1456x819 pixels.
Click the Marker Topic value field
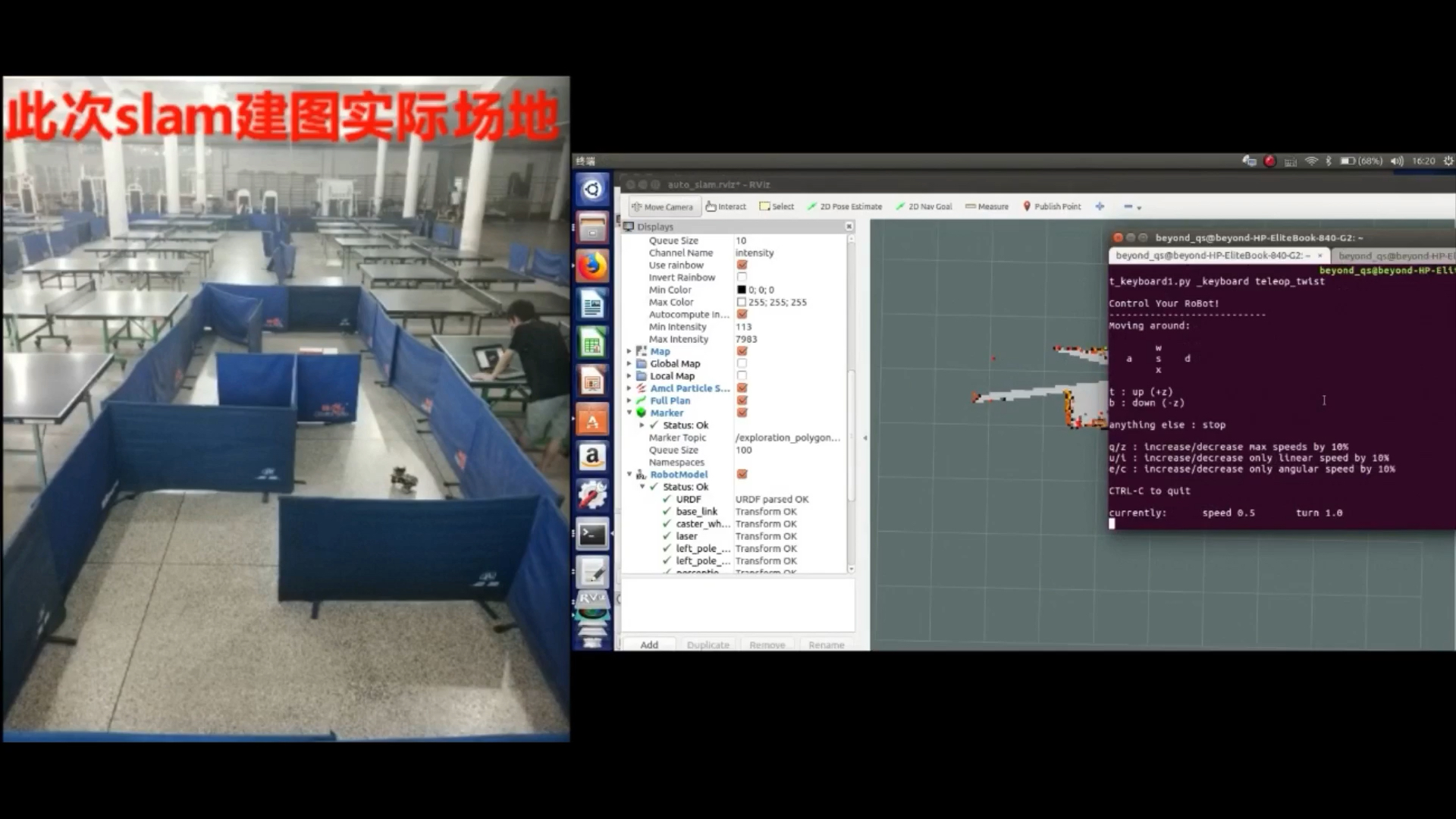tap(787, 438)
